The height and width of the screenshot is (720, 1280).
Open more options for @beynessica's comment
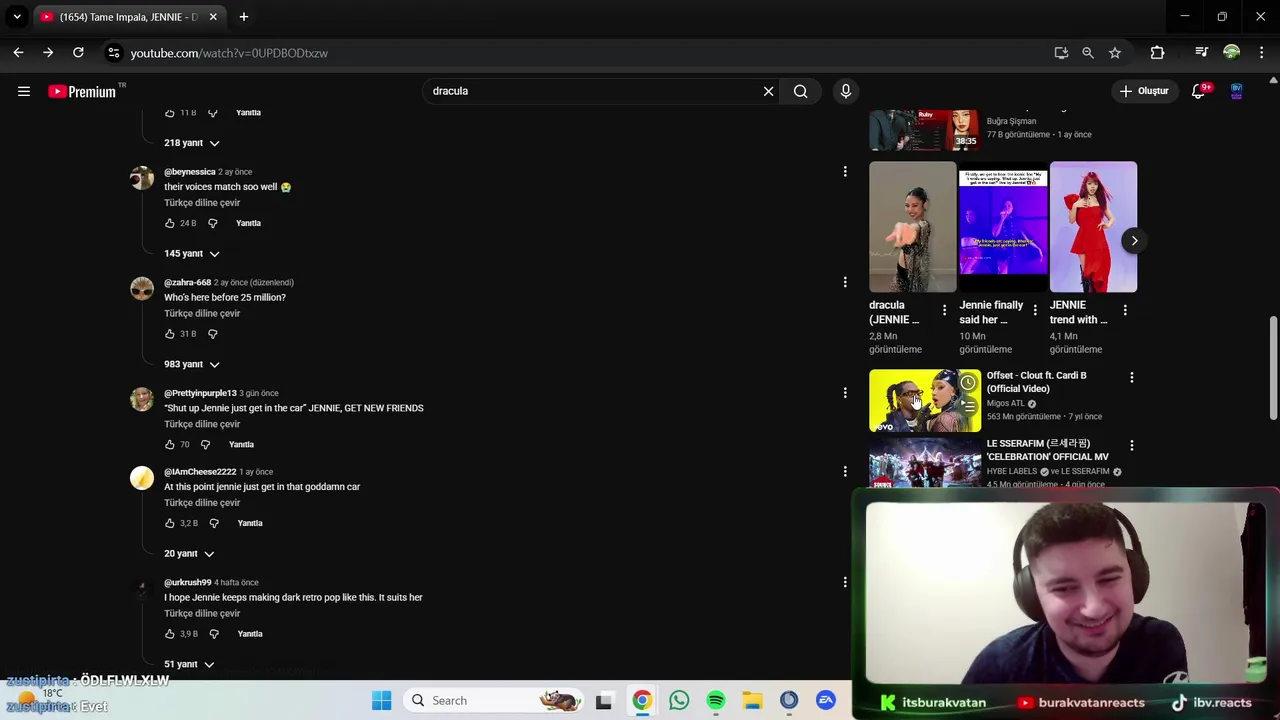[x=845, y=172]
